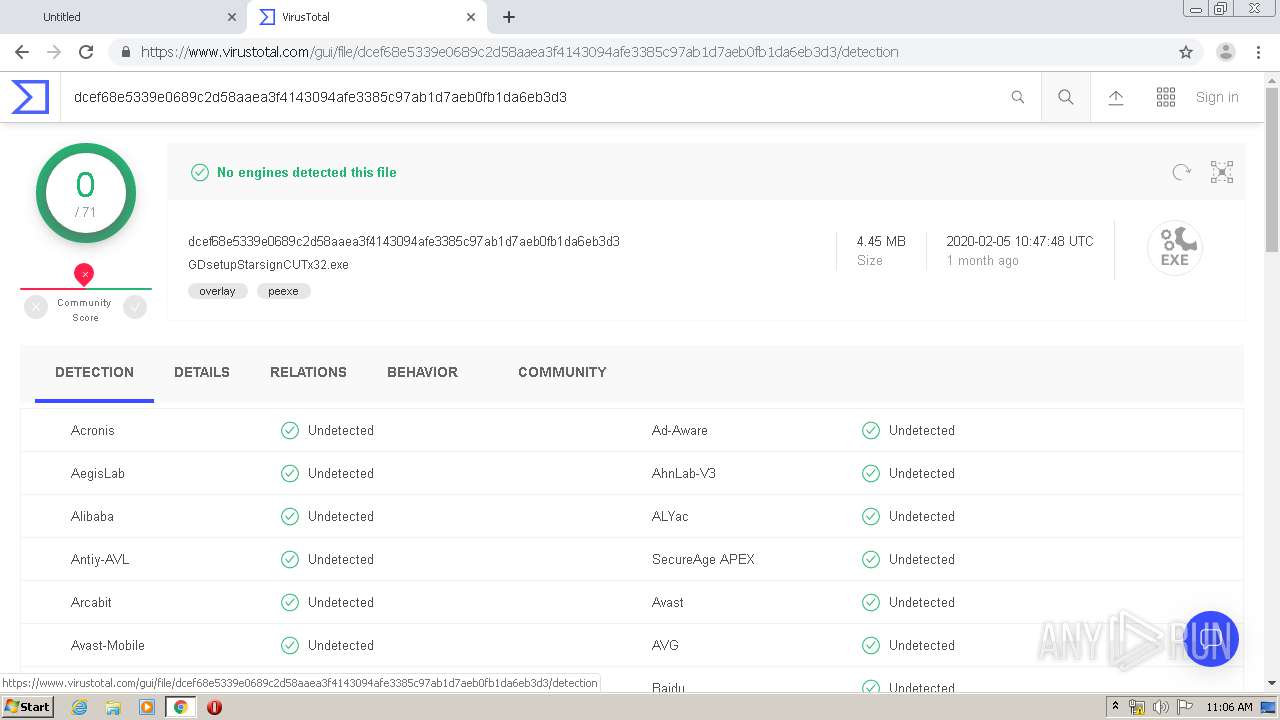Viewport: 1280px width, 720px height.
Task: Open the media player taskbar icon
Action: click(147, 707)
